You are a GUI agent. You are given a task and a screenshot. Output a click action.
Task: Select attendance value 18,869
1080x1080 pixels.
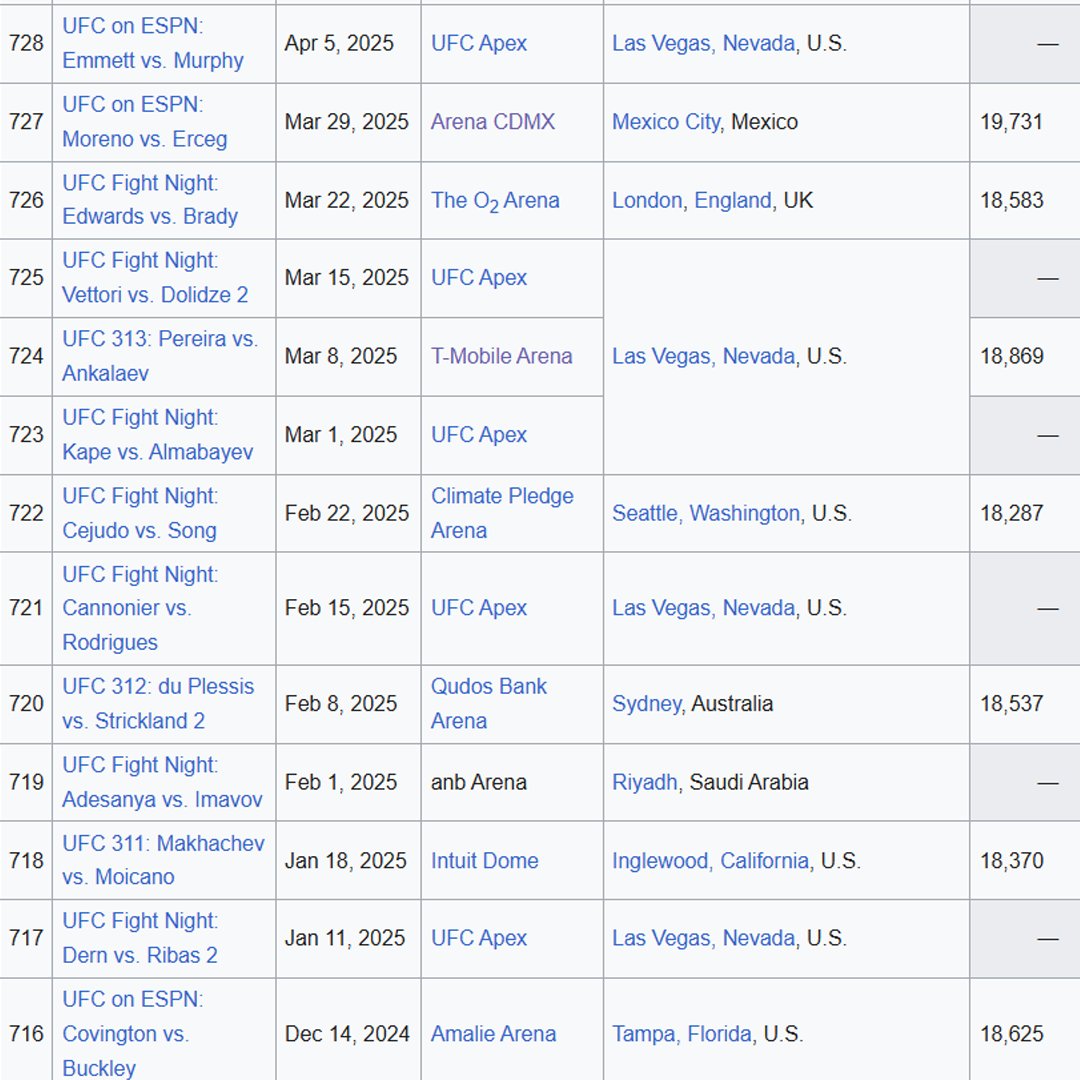tap(1011, 356)
